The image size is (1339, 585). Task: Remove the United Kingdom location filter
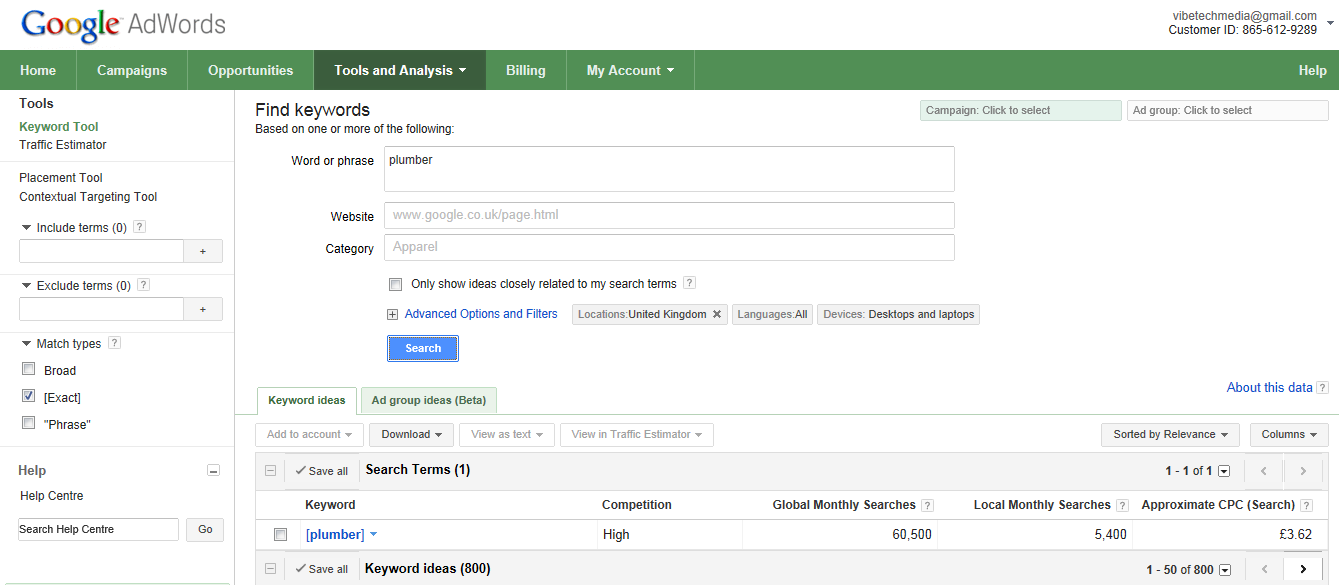[717, 314]
